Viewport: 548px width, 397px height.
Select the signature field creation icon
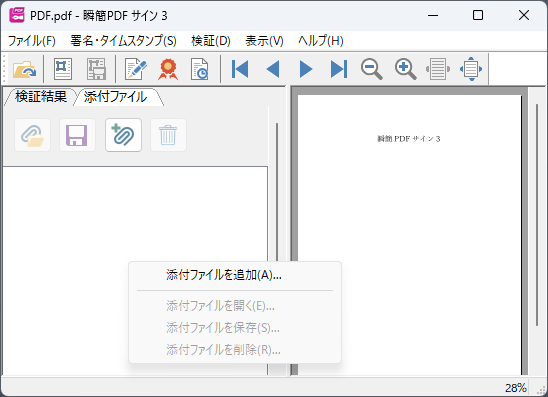click(63, 69)
